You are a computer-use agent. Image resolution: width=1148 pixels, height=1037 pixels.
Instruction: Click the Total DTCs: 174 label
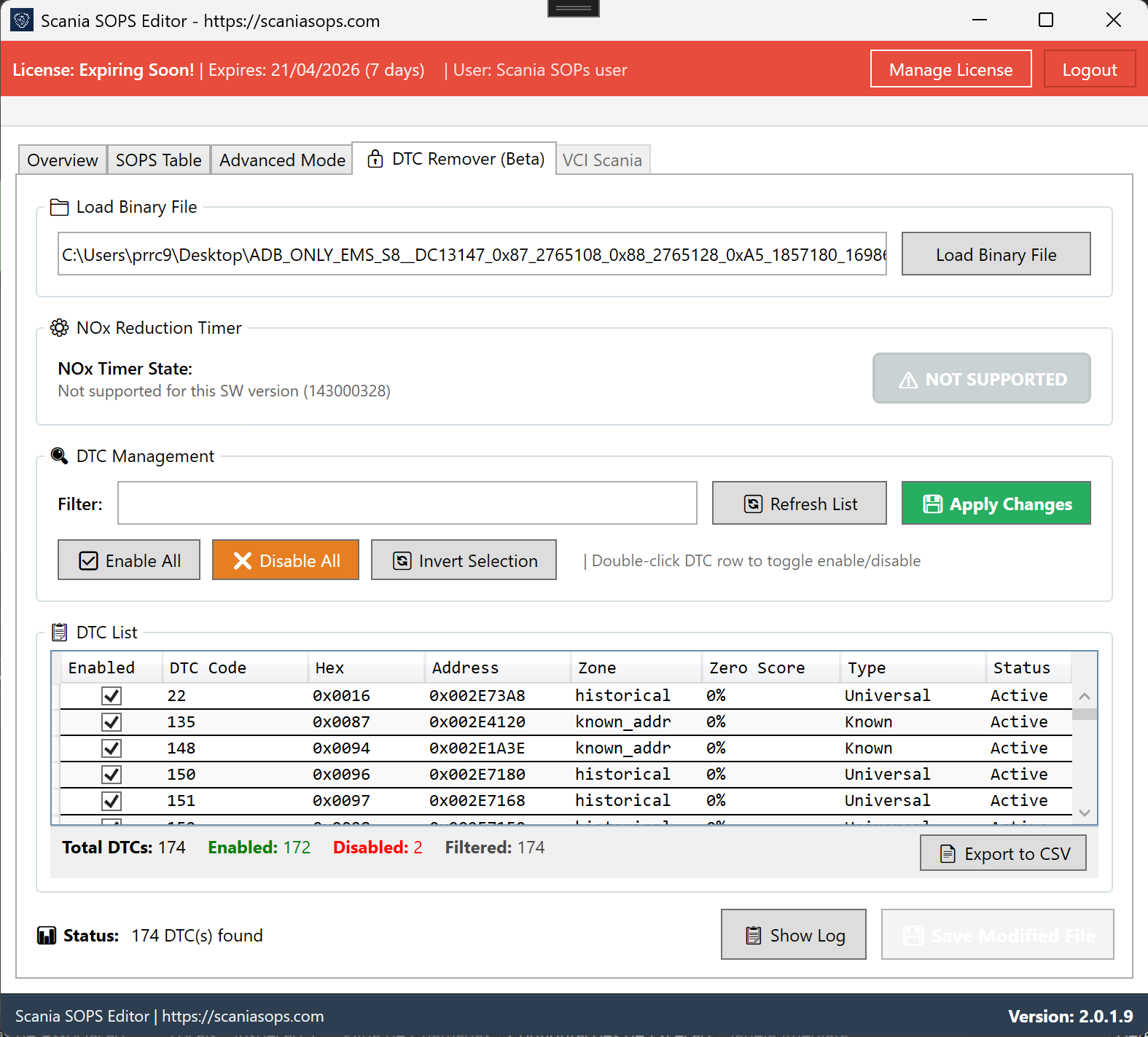pyautogui.click(x=124, y=848)
